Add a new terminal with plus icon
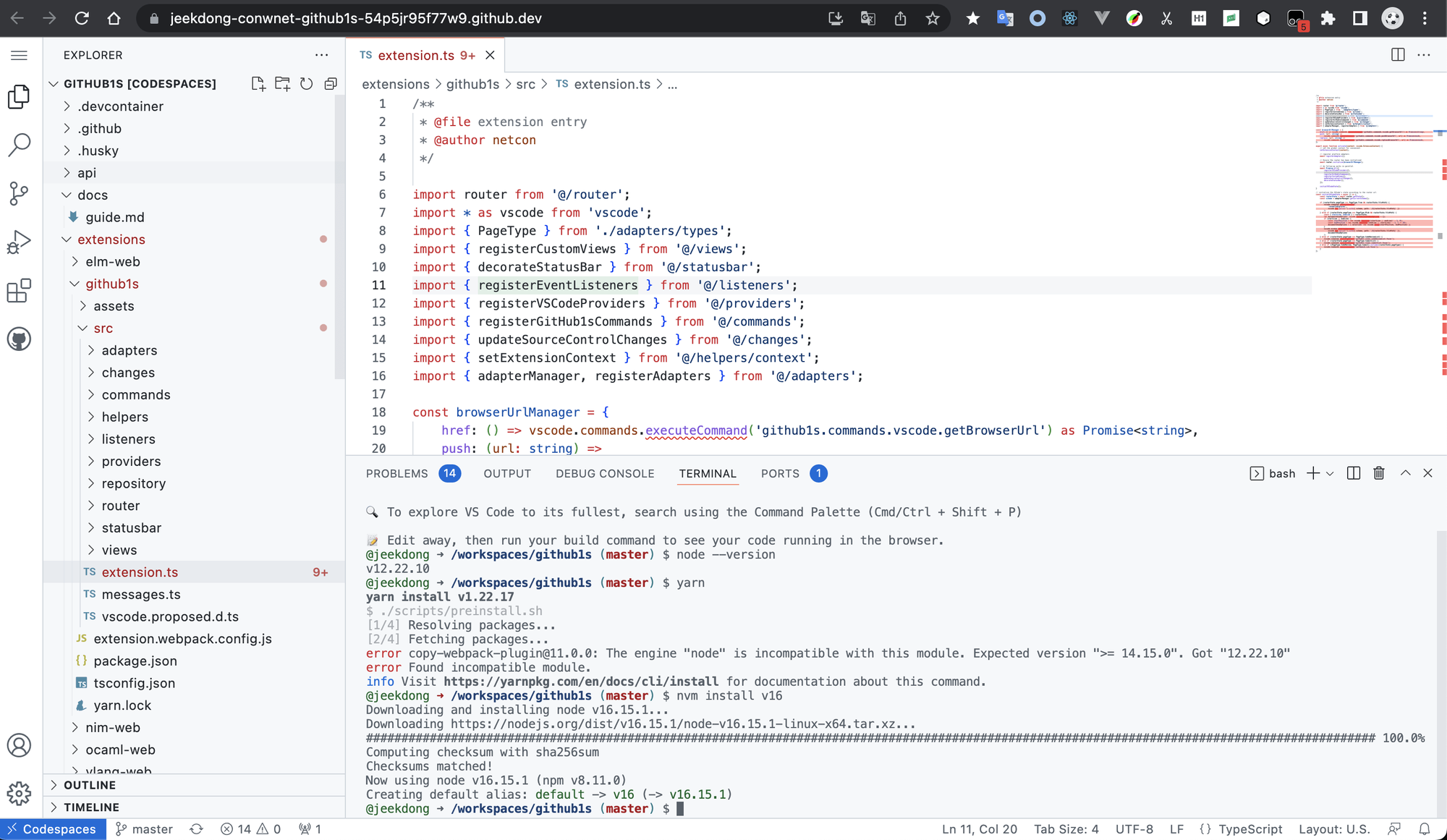Image resolution: width=1447 pixels, height=840 pixels. click(x=1312, y=473)
